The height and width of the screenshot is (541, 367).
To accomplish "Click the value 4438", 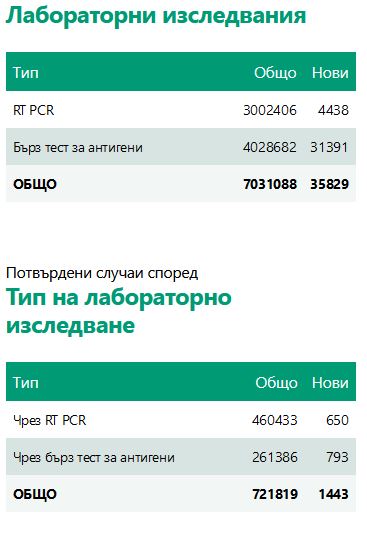I will [x=333, y=110].
